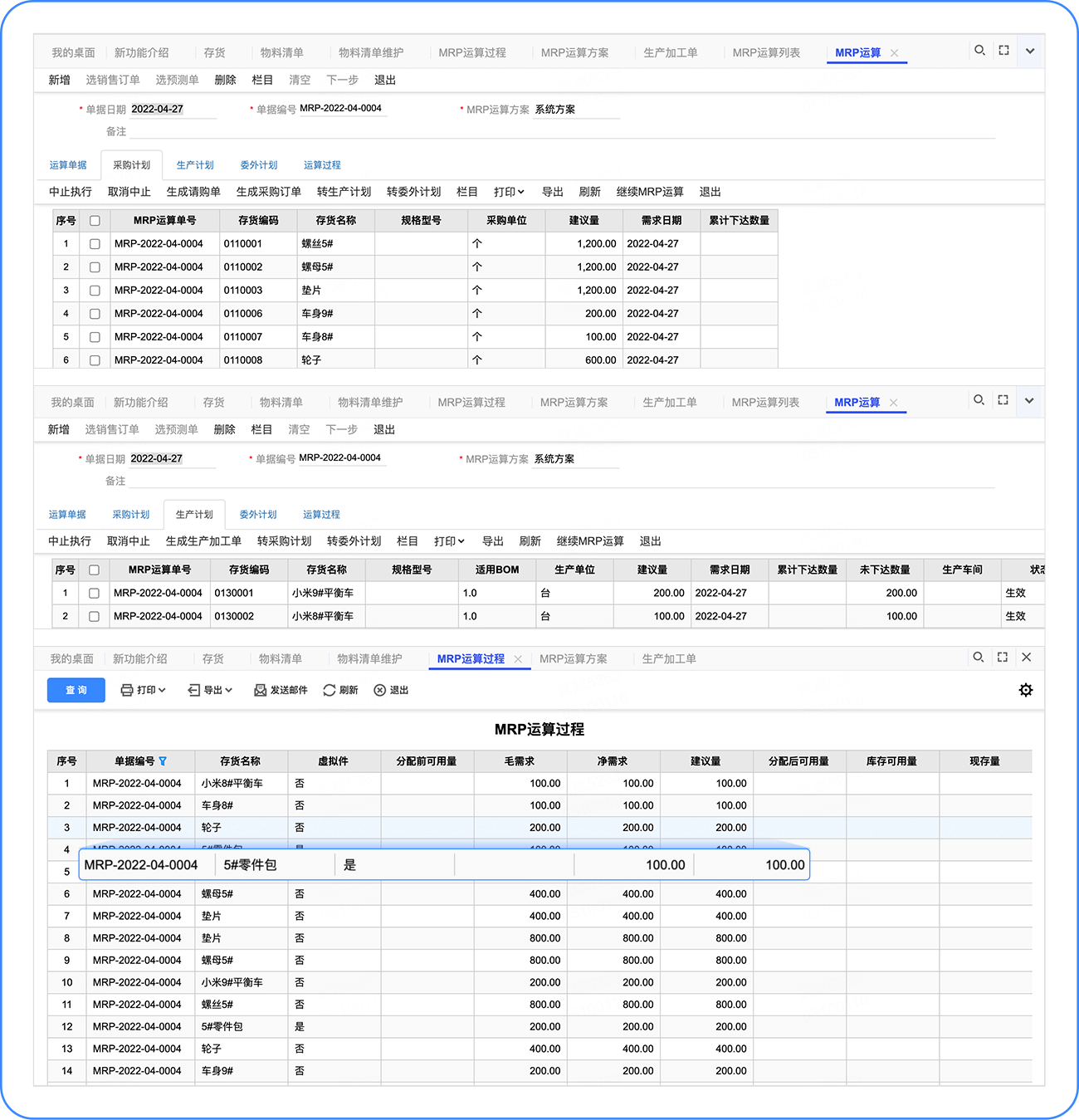Click the 单据日期 field showing 2022-04-27 in the top panel

[173, 109]
